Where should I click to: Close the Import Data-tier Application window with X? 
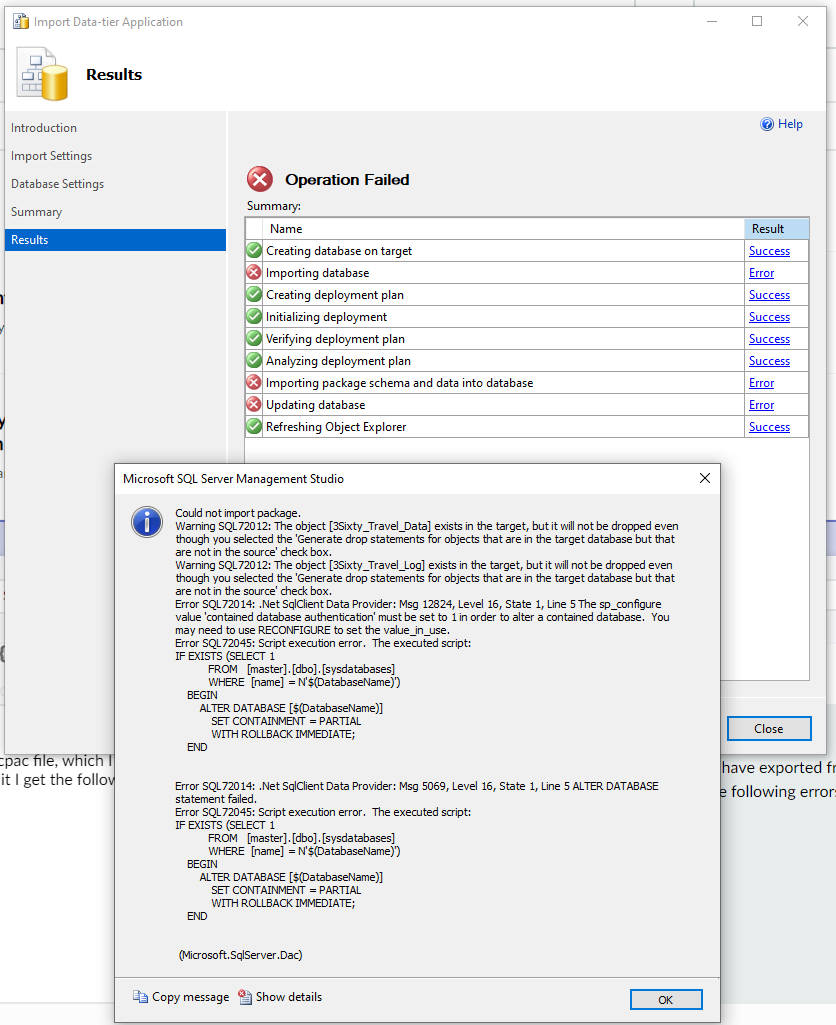803,22
